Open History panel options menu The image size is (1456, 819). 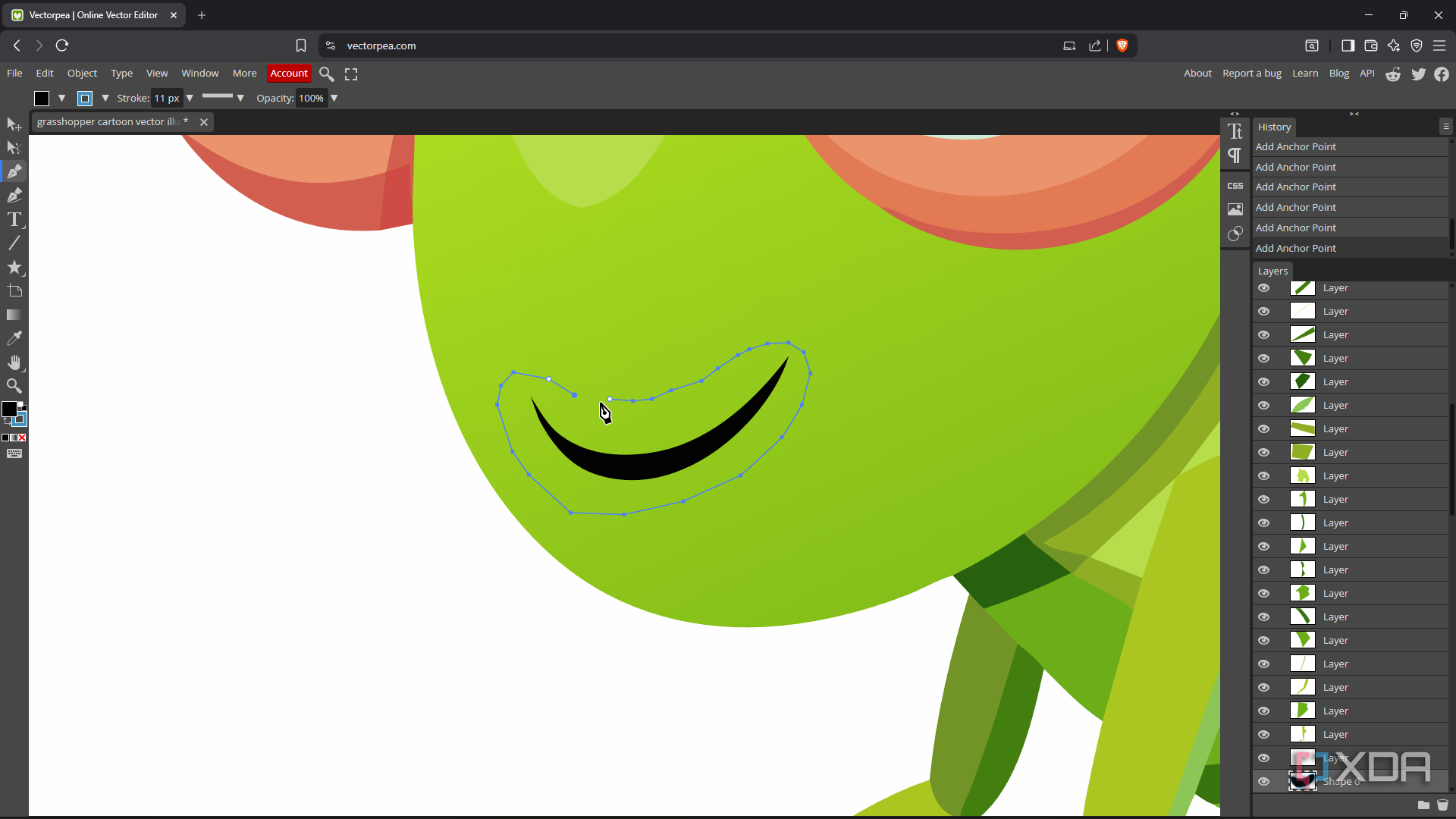[1446, 127]
